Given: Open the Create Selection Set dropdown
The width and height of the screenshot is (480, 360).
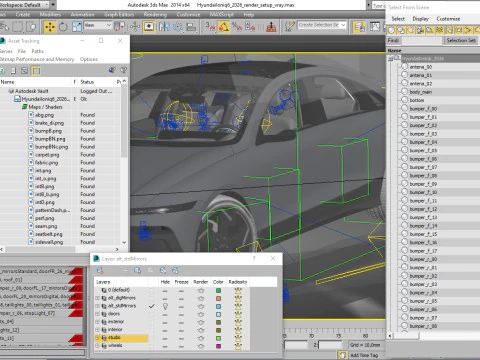Looking at the screenshot, I should tap(322, 25).
